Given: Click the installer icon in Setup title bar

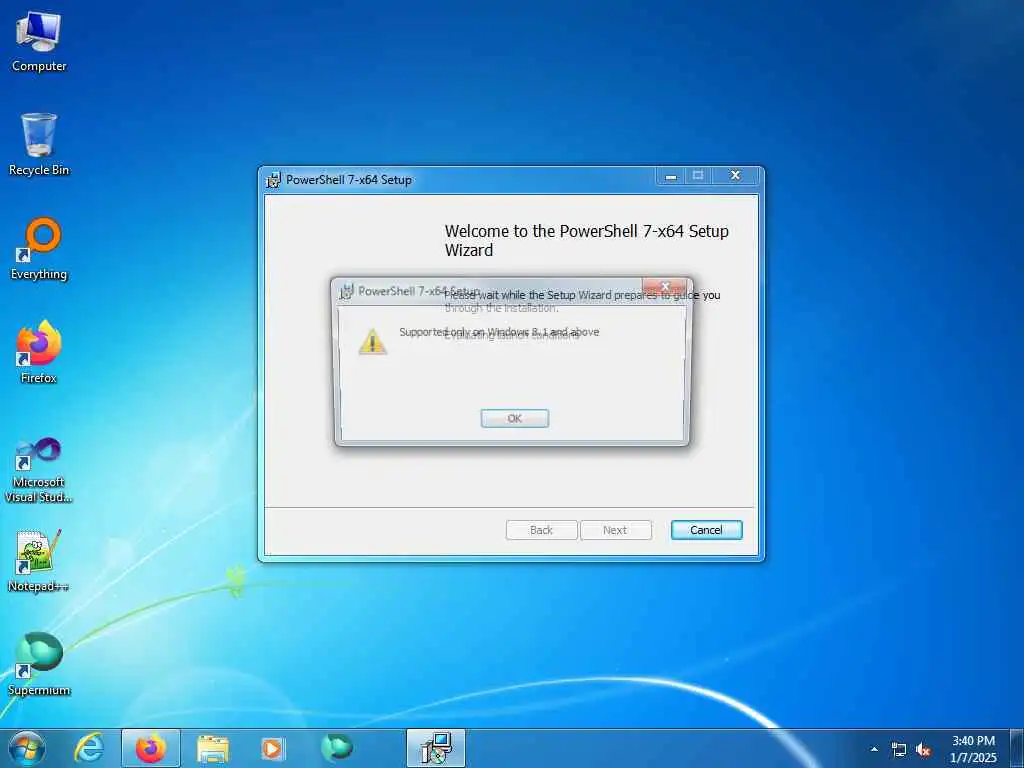Looking at the screenshot, I should [x=273, y=180].
